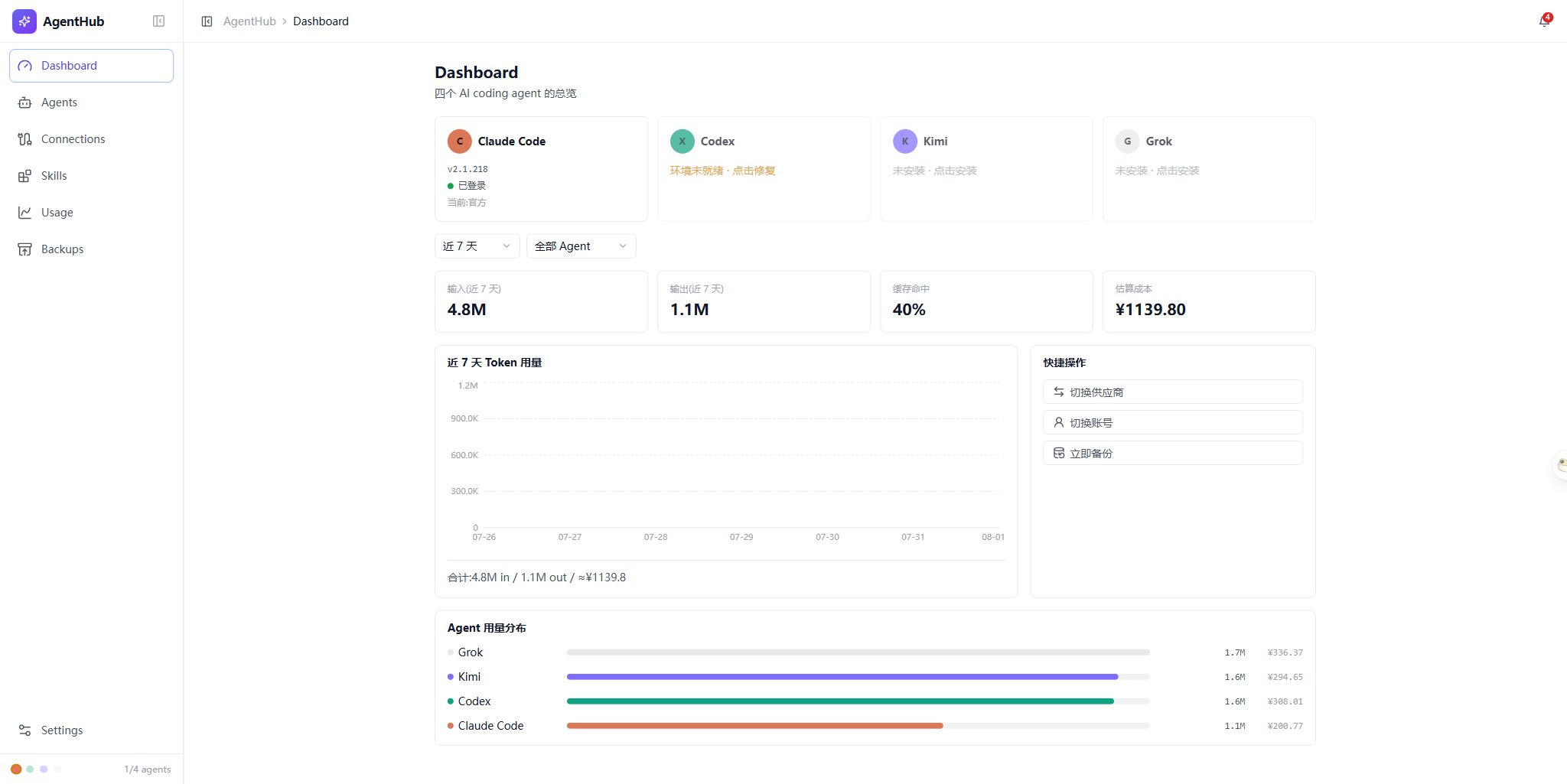The height and width of the screenshot is (784, 1567).
Task: Click the 07-29 date label on the chart
Action: (x=741, y=537)
